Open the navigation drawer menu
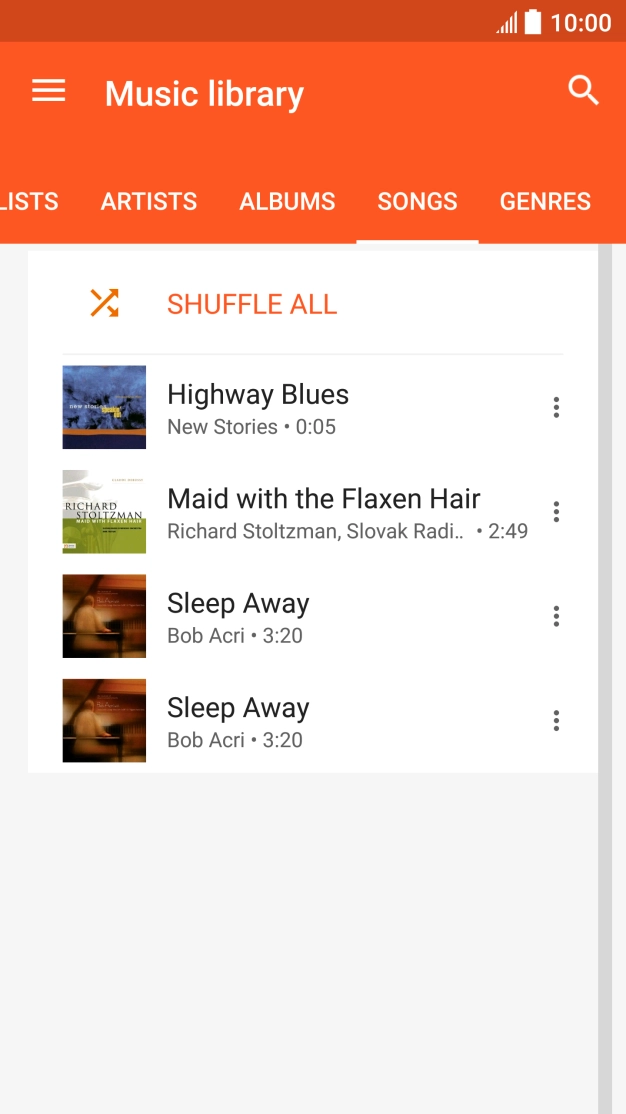The image size is (626, 1114). coord(48,91)
